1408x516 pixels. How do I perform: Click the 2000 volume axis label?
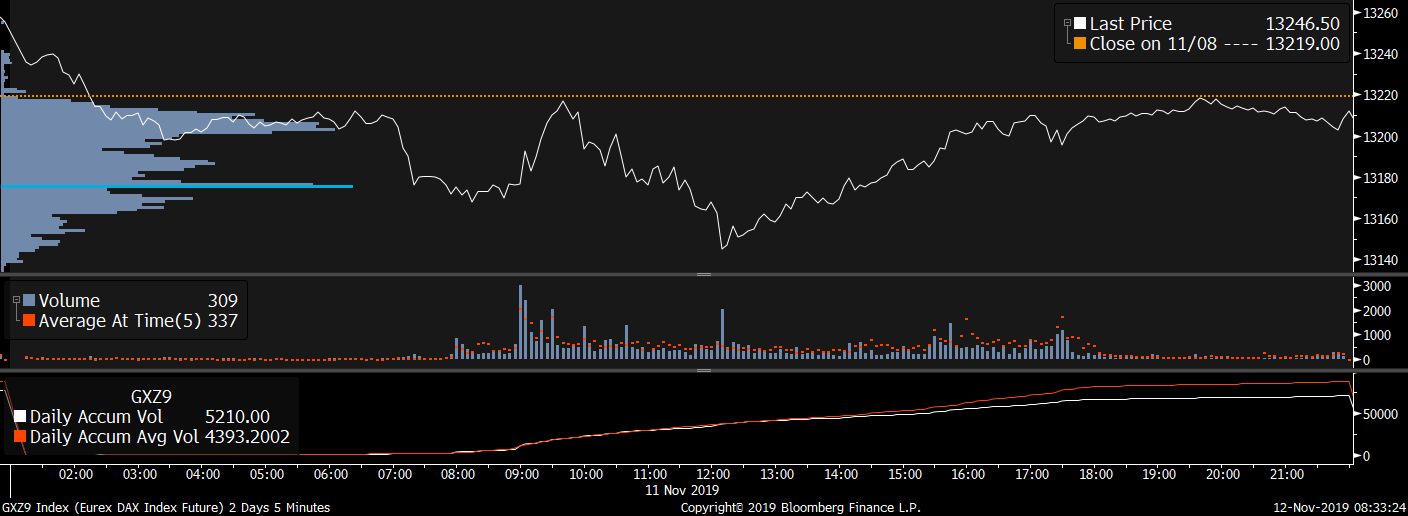(1378, 311)
